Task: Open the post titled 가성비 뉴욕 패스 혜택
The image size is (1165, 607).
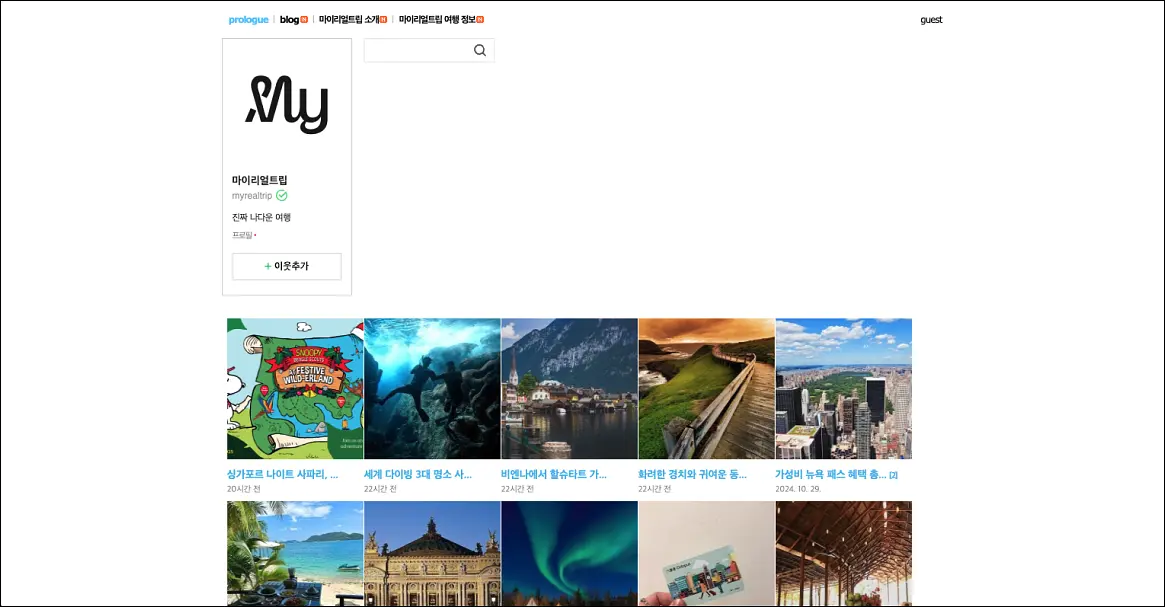Action: pos(831,474)
